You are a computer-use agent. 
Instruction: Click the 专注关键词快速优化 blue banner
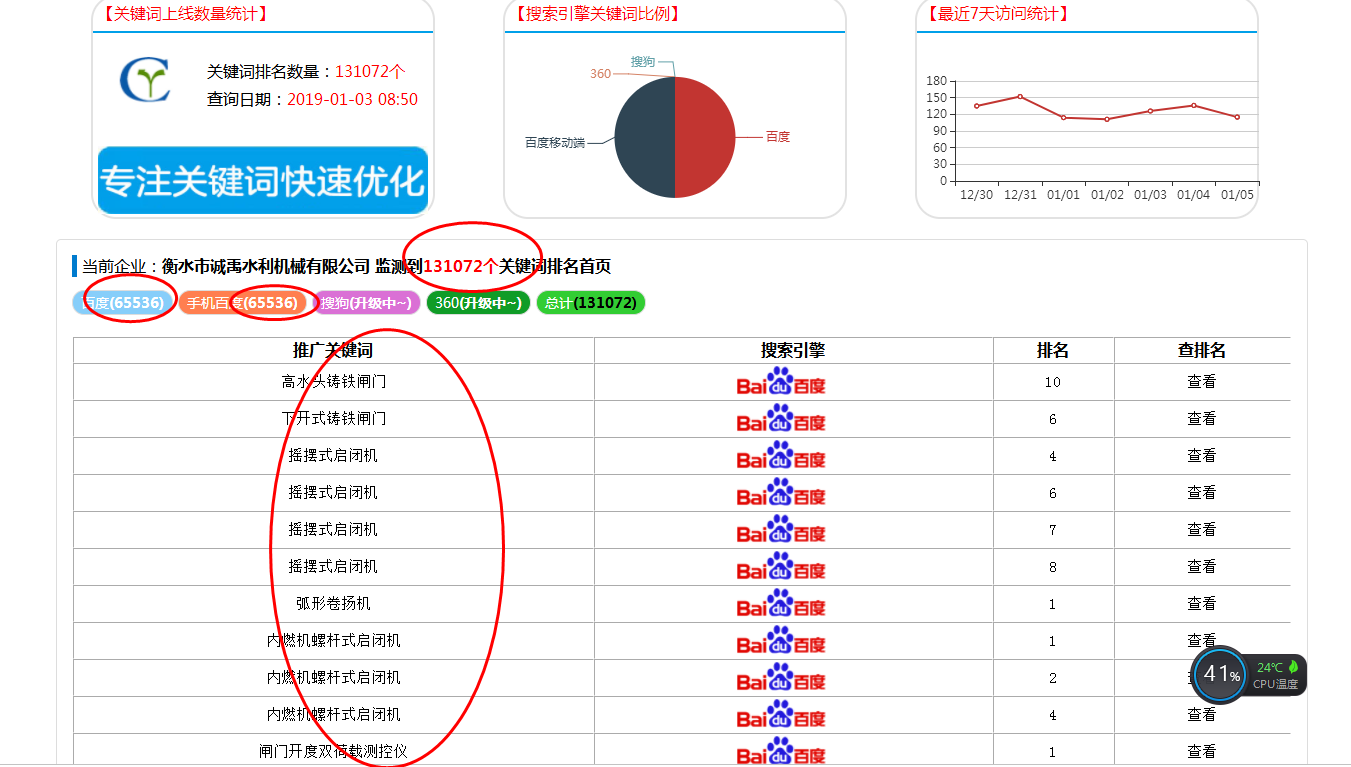point(263,181)
